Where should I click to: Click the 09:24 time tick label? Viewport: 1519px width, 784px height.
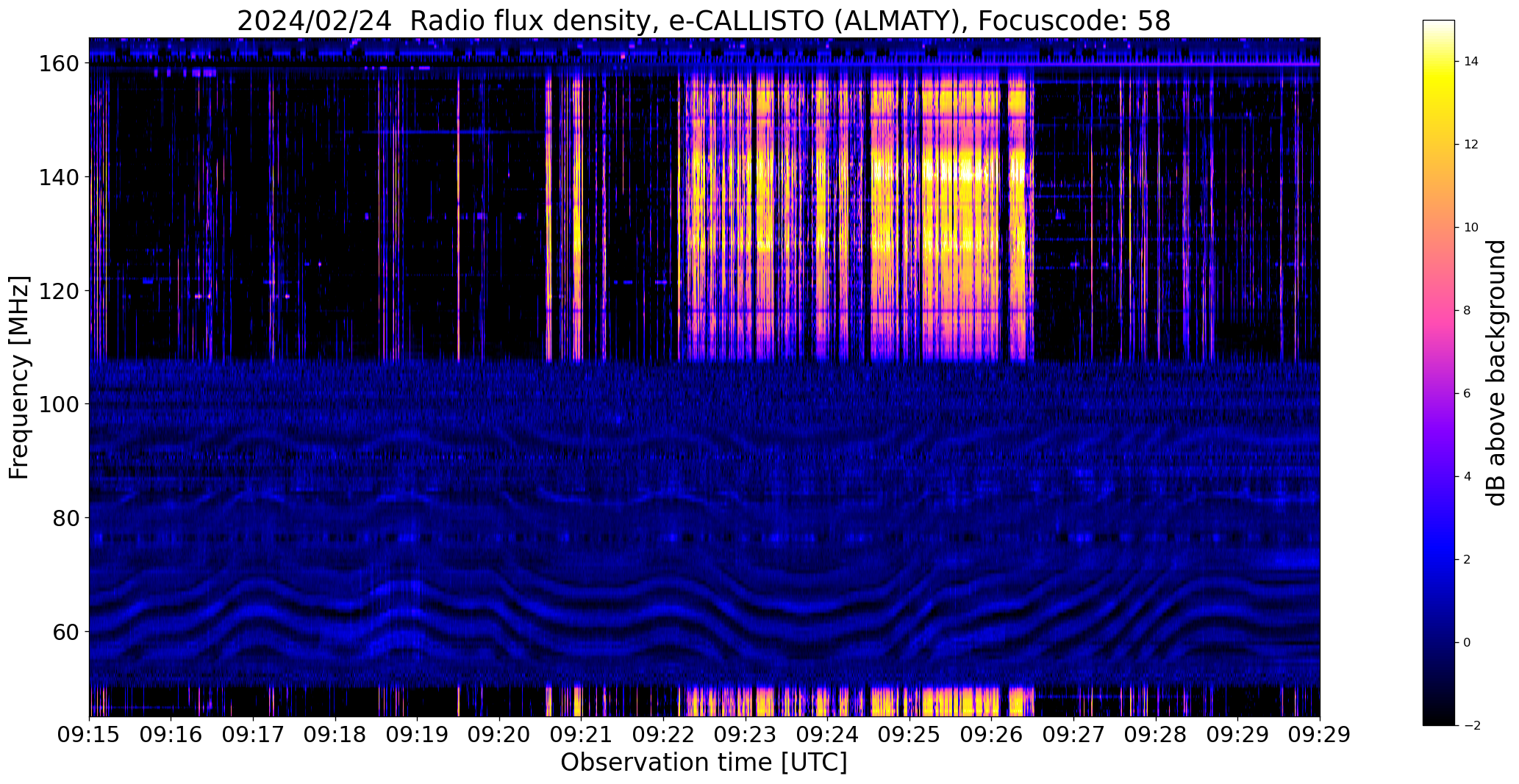point(828,736)
